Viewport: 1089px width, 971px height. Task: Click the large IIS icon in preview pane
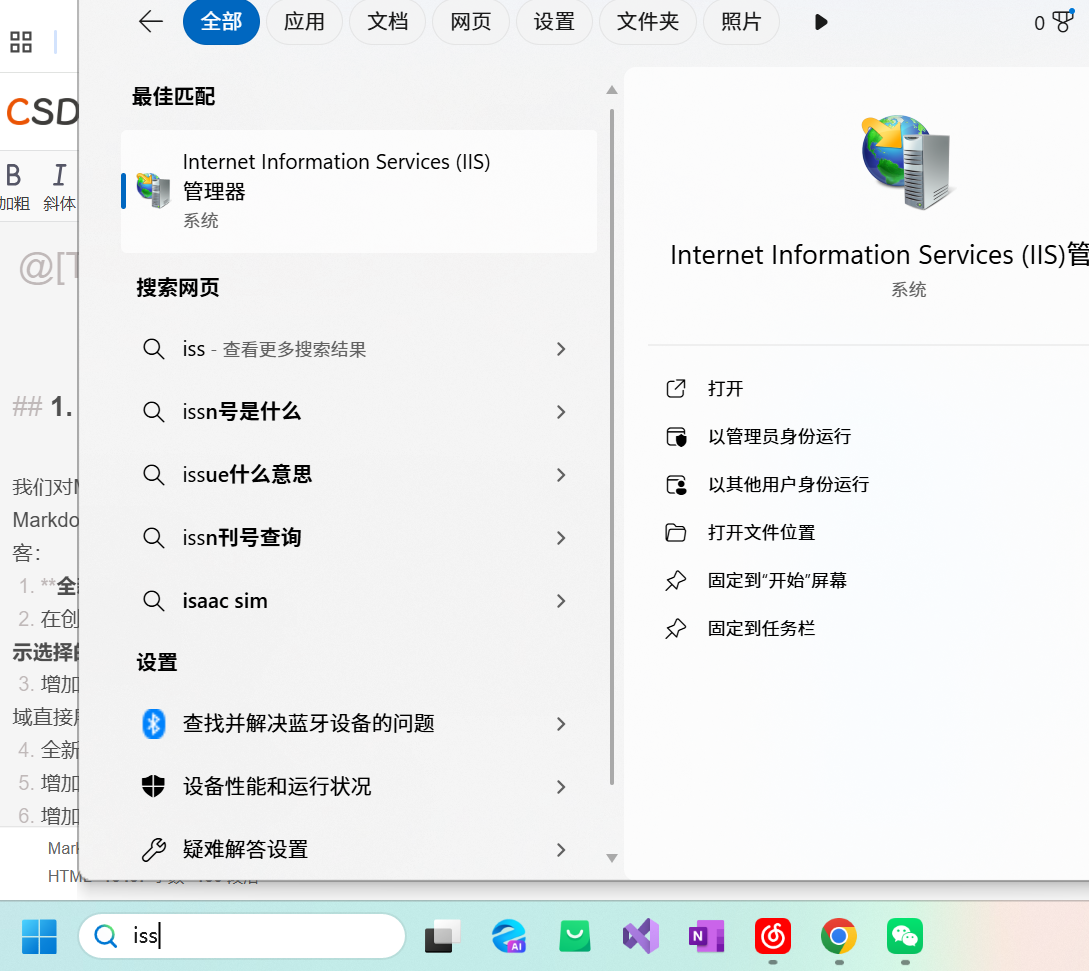pyautogui.click(x=906, y=161)
